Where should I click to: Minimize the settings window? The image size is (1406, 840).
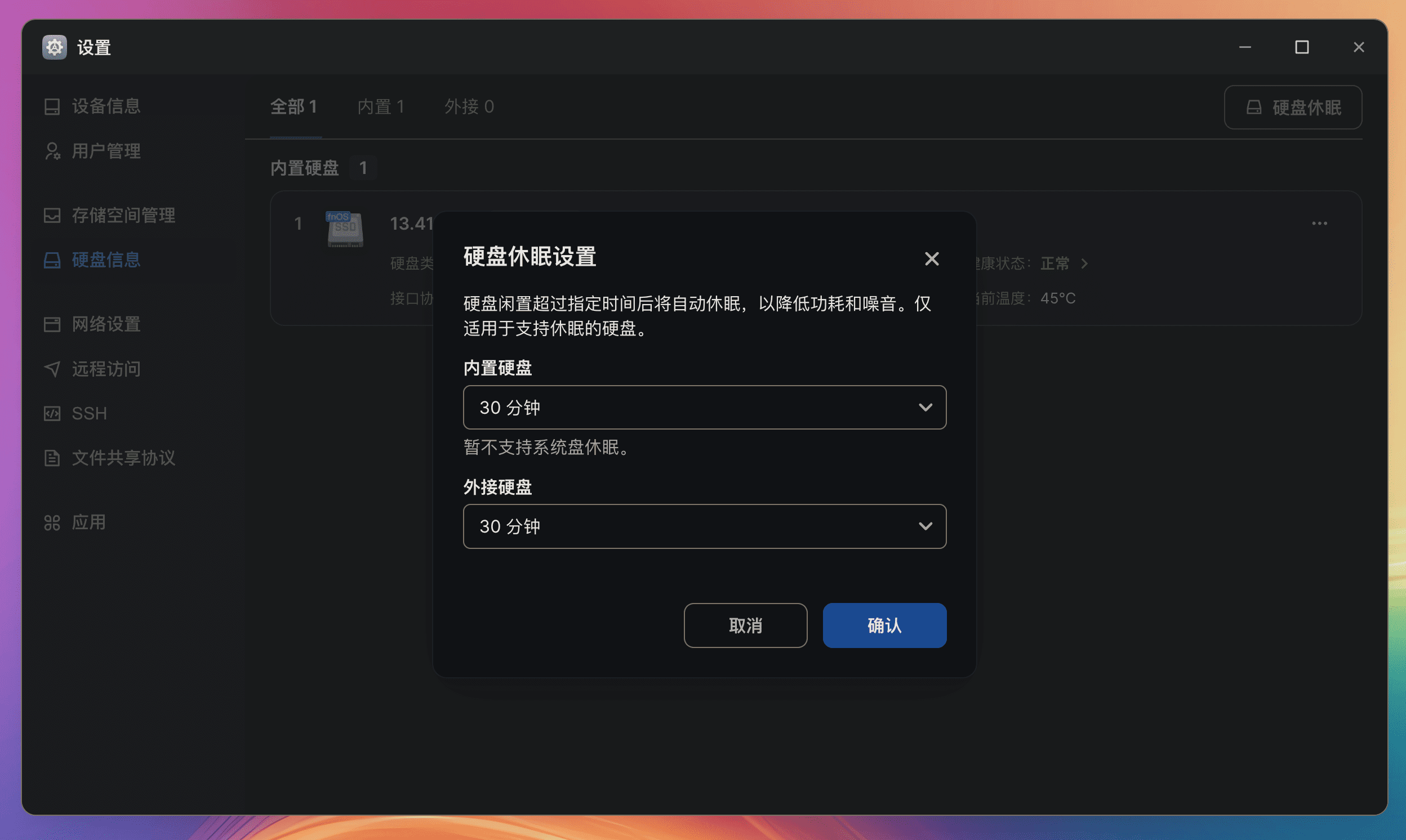[1245, 47]
